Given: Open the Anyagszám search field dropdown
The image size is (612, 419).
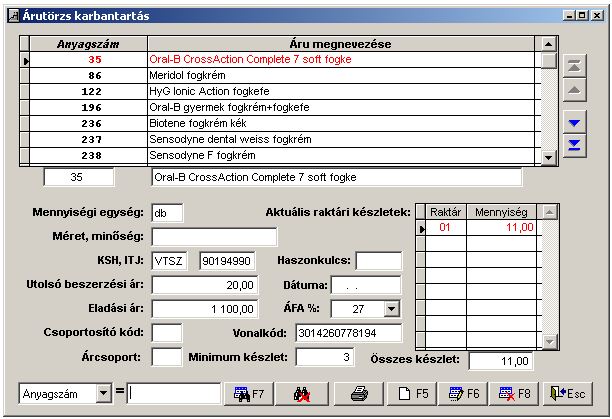Looking at the screenshot, I should (103, 394).
